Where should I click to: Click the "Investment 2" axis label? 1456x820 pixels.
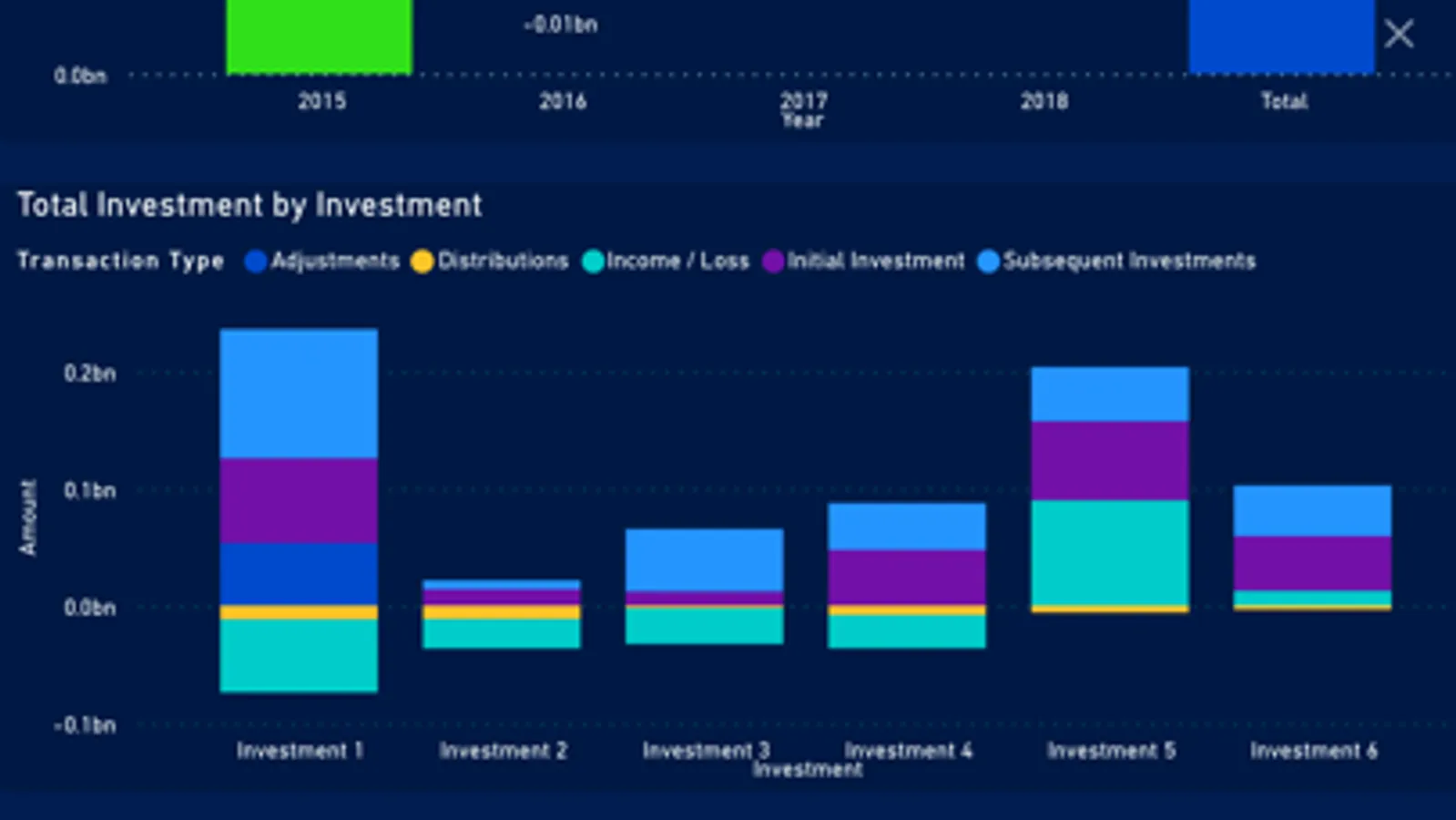tap(503, 751)
